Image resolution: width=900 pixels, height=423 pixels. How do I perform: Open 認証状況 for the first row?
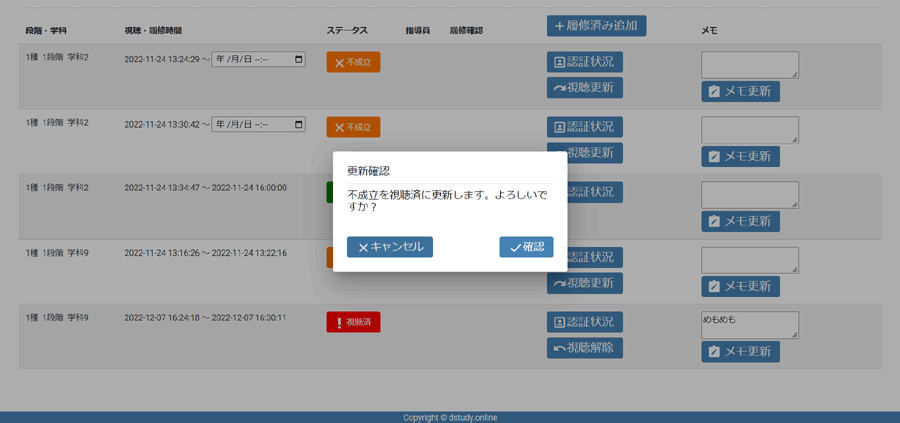tap(585, 62)
